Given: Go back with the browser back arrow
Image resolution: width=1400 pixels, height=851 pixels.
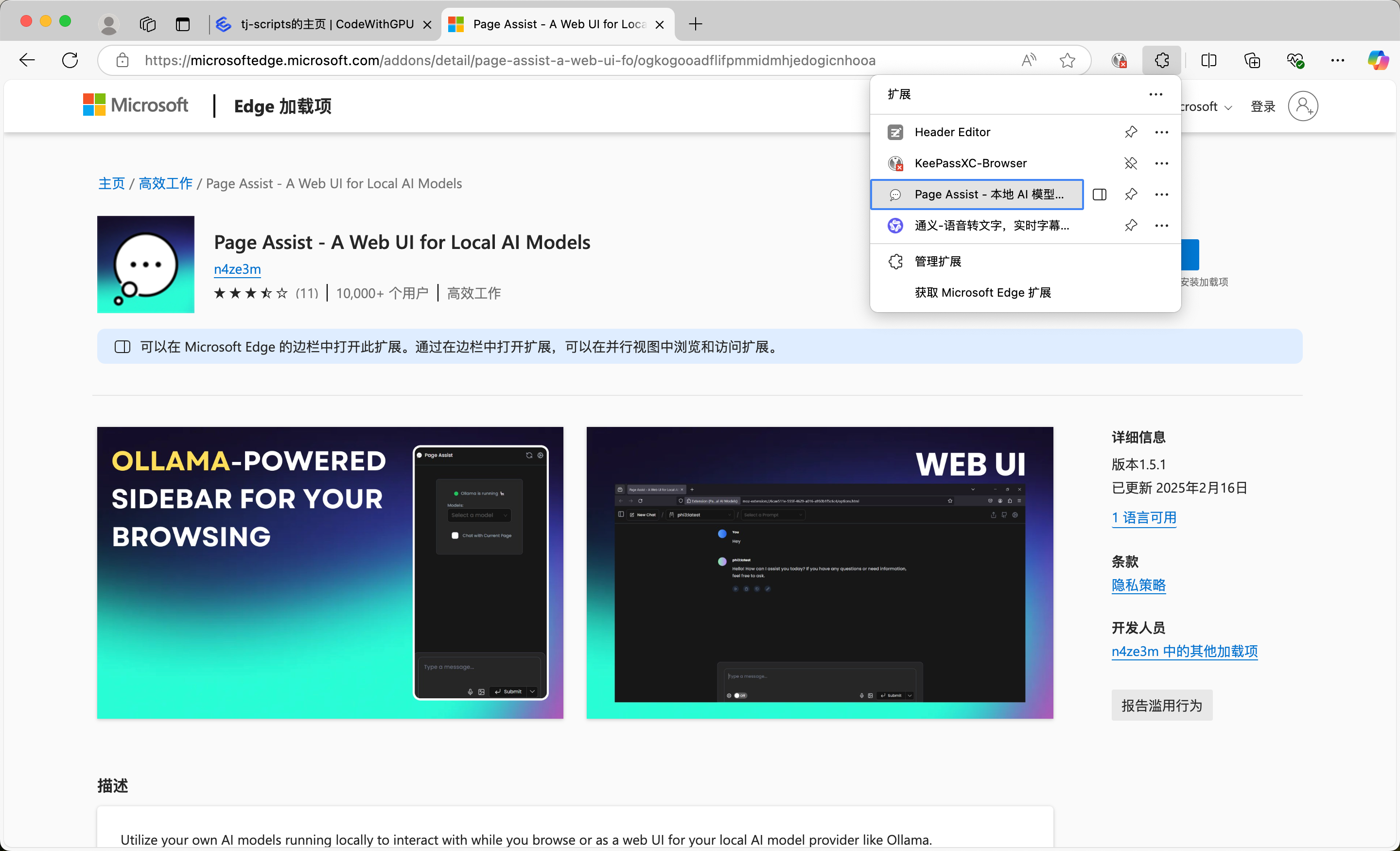Looking at the screenshot, I should 27,60.
